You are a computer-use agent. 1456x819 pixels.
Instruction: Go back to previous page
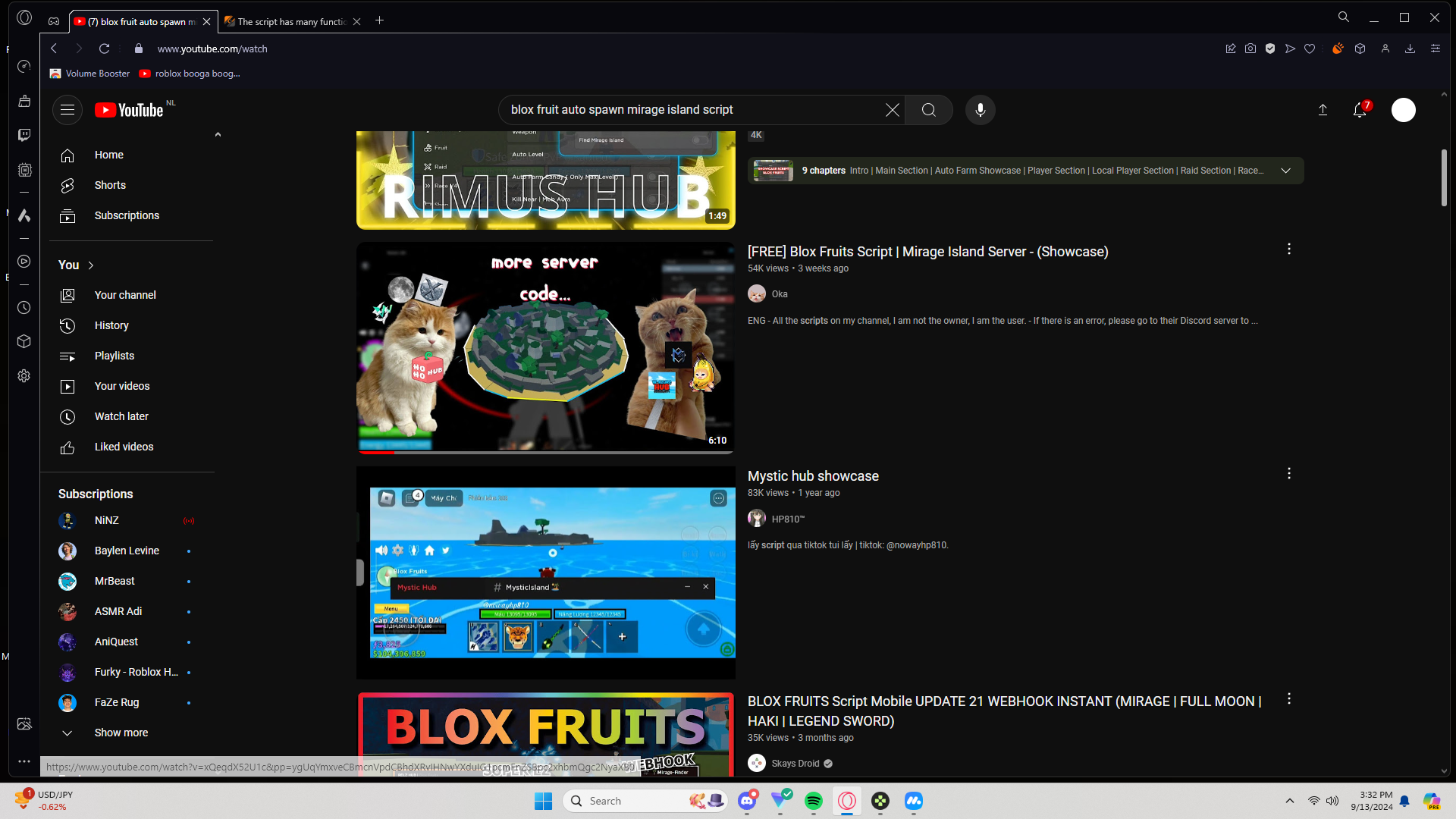[x=54, y=49]
